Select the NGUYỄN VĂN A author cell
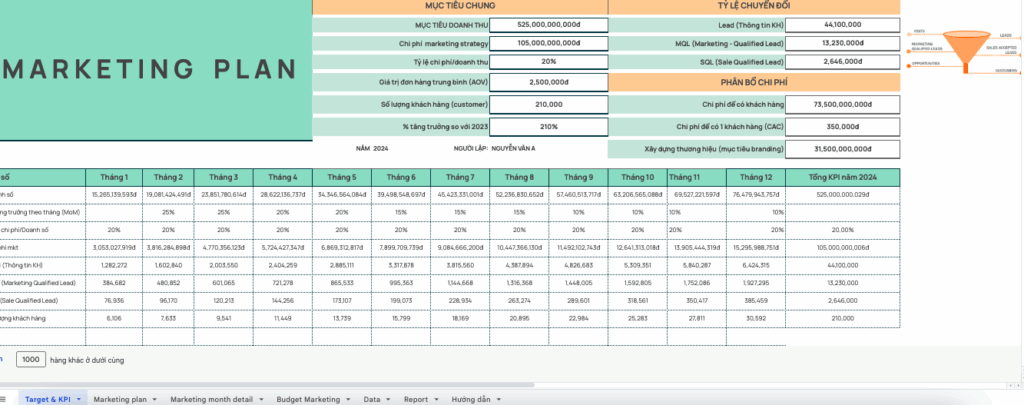The image size is (1024, 405). click(513, 149)
